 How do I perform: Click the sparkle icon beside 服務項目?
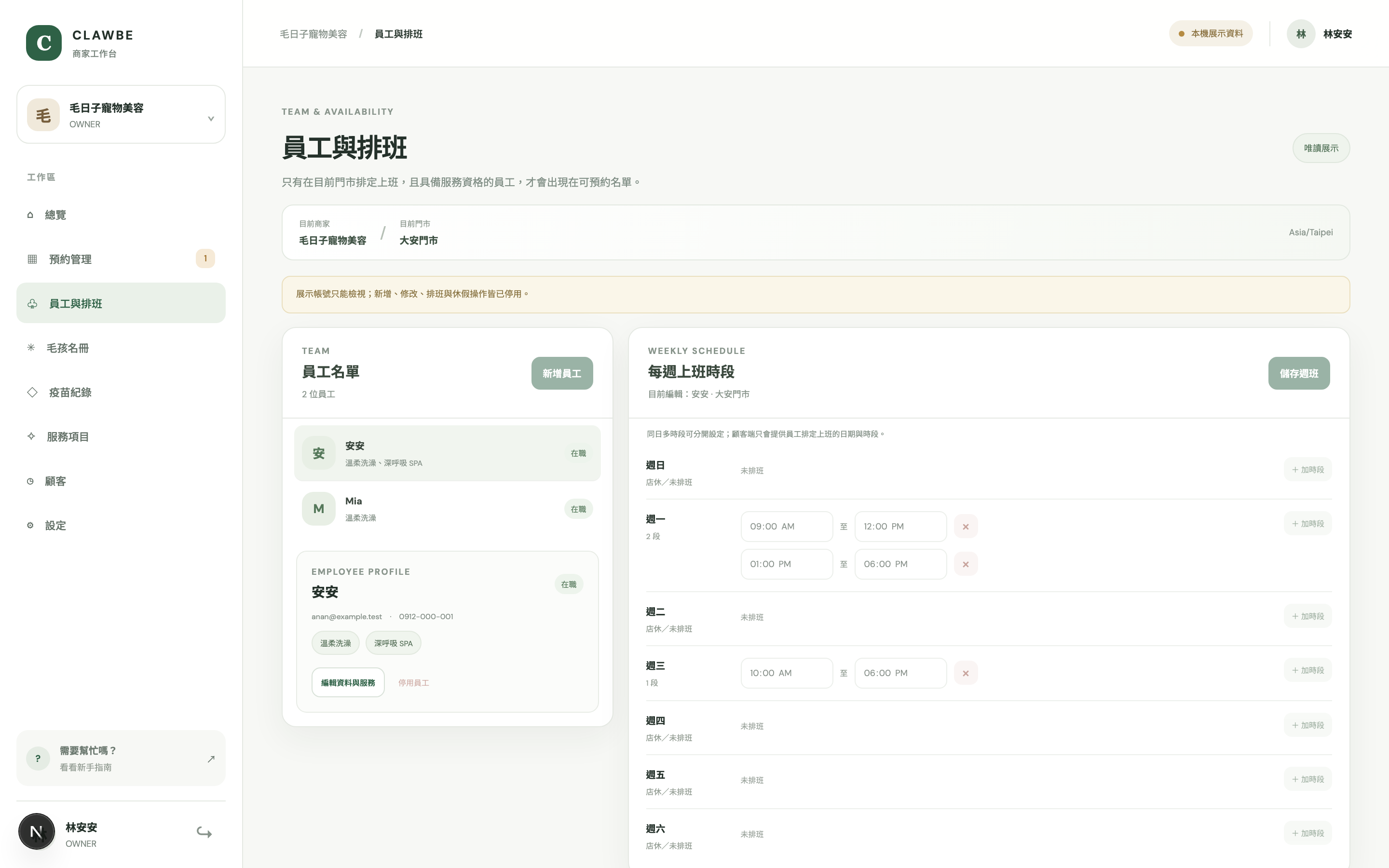pos(31,436)
